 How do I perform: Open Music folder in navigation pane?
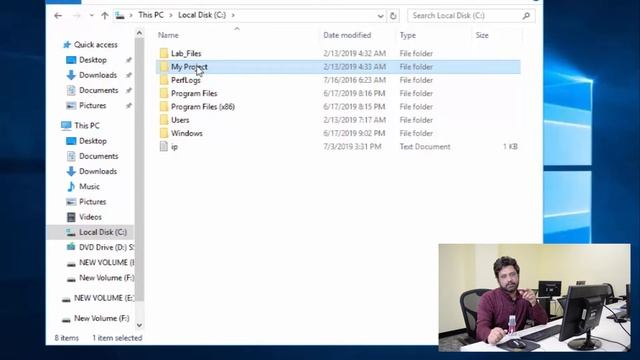pyautogui.click(x=89, y=187)
